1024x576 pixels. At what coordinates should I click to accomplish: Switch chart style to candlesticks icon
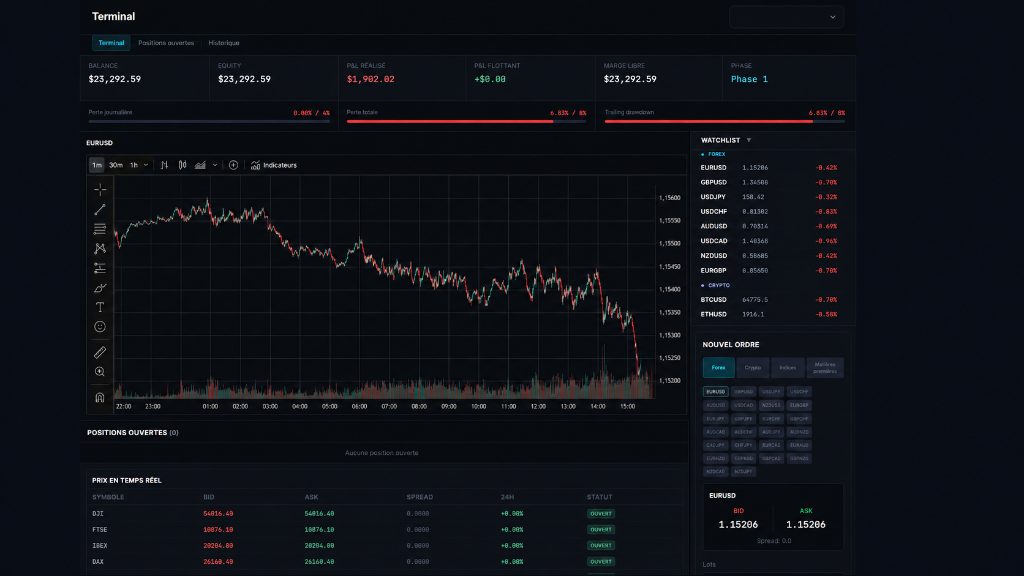(x=182, y=165)
